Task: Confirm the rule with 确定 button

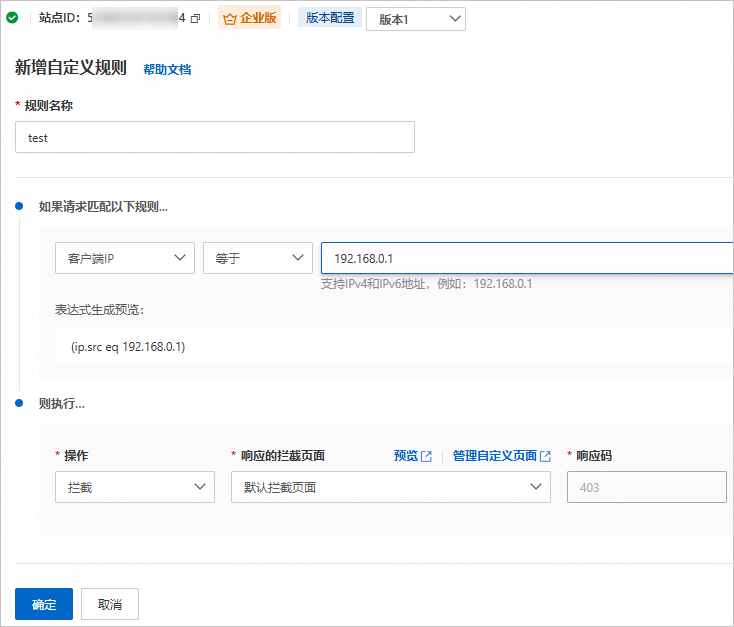Action: coord(44,604)
